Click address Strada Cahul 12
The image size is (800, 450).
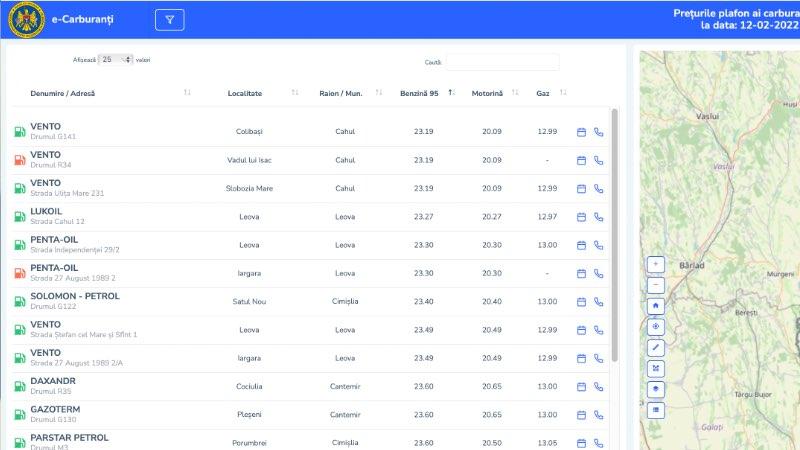[x=57, y=221]
